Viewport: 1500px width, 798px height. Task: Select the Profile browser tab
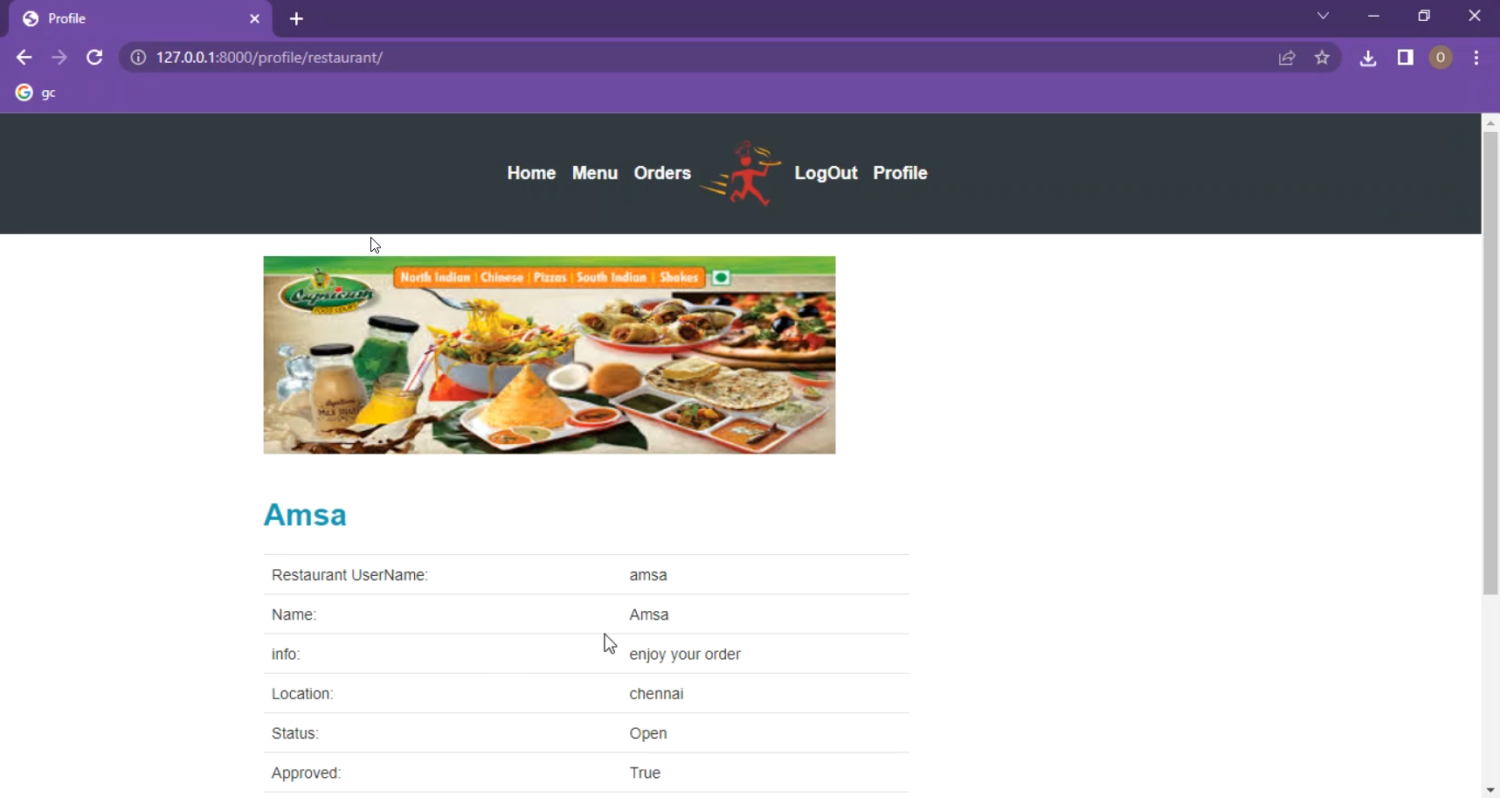click(130, 19)
